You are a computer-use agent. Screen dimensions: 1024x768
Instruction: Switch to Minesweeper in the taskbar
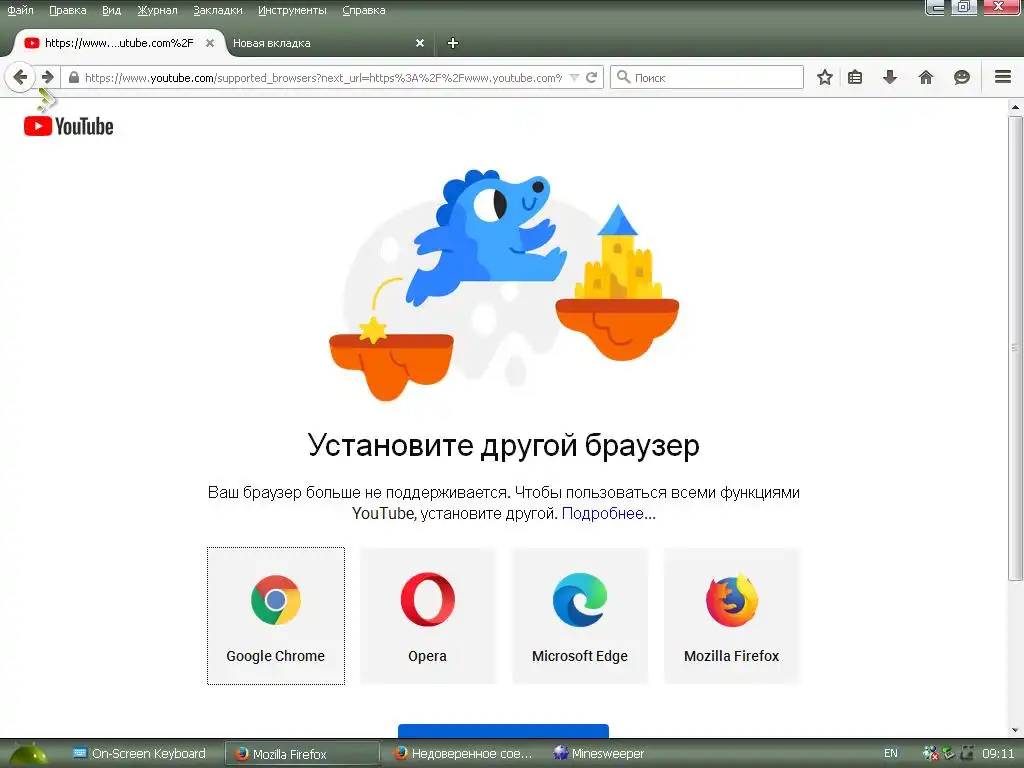coord(599,754)
